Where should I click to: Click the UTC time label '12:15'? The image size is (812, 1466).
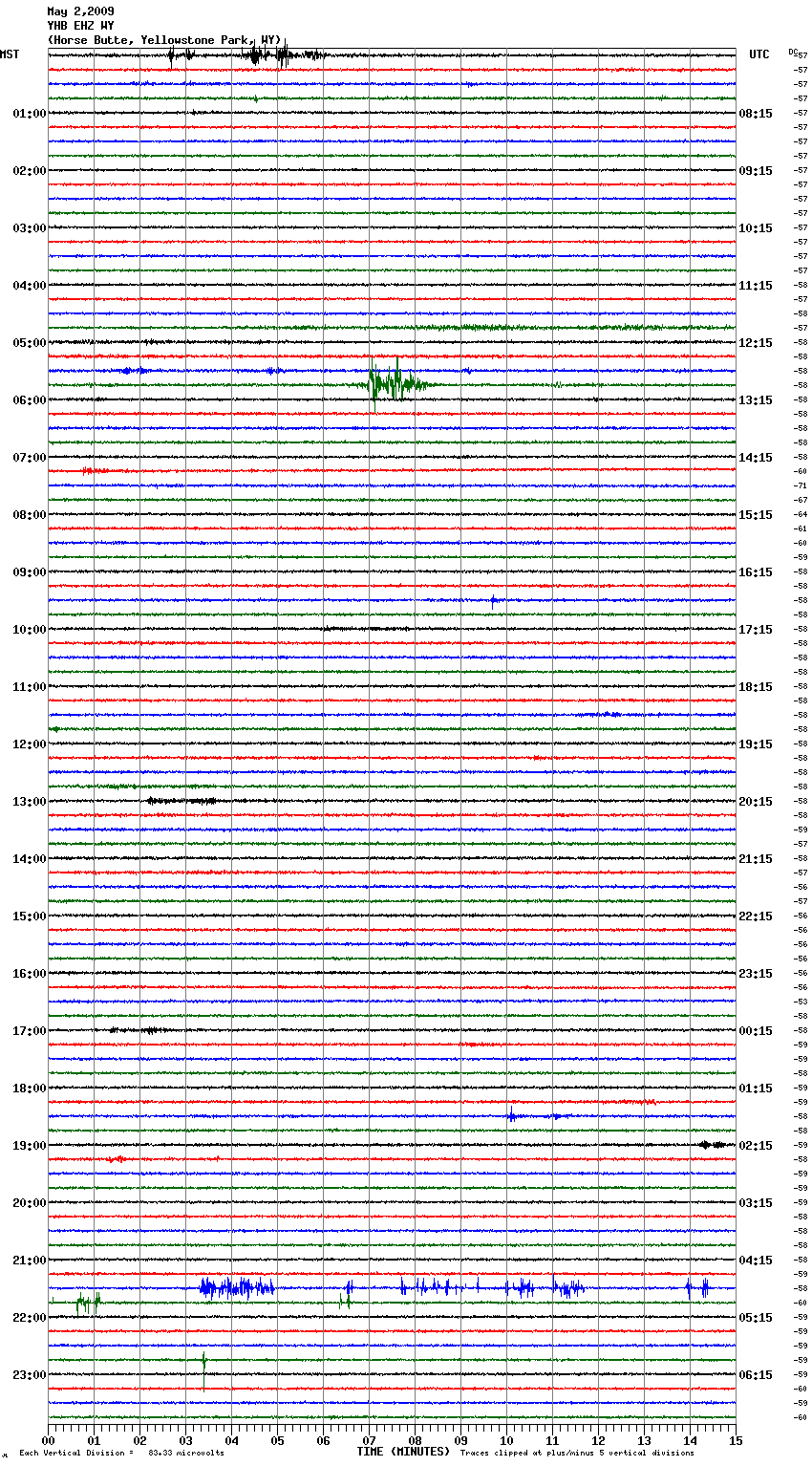(756, 342)
